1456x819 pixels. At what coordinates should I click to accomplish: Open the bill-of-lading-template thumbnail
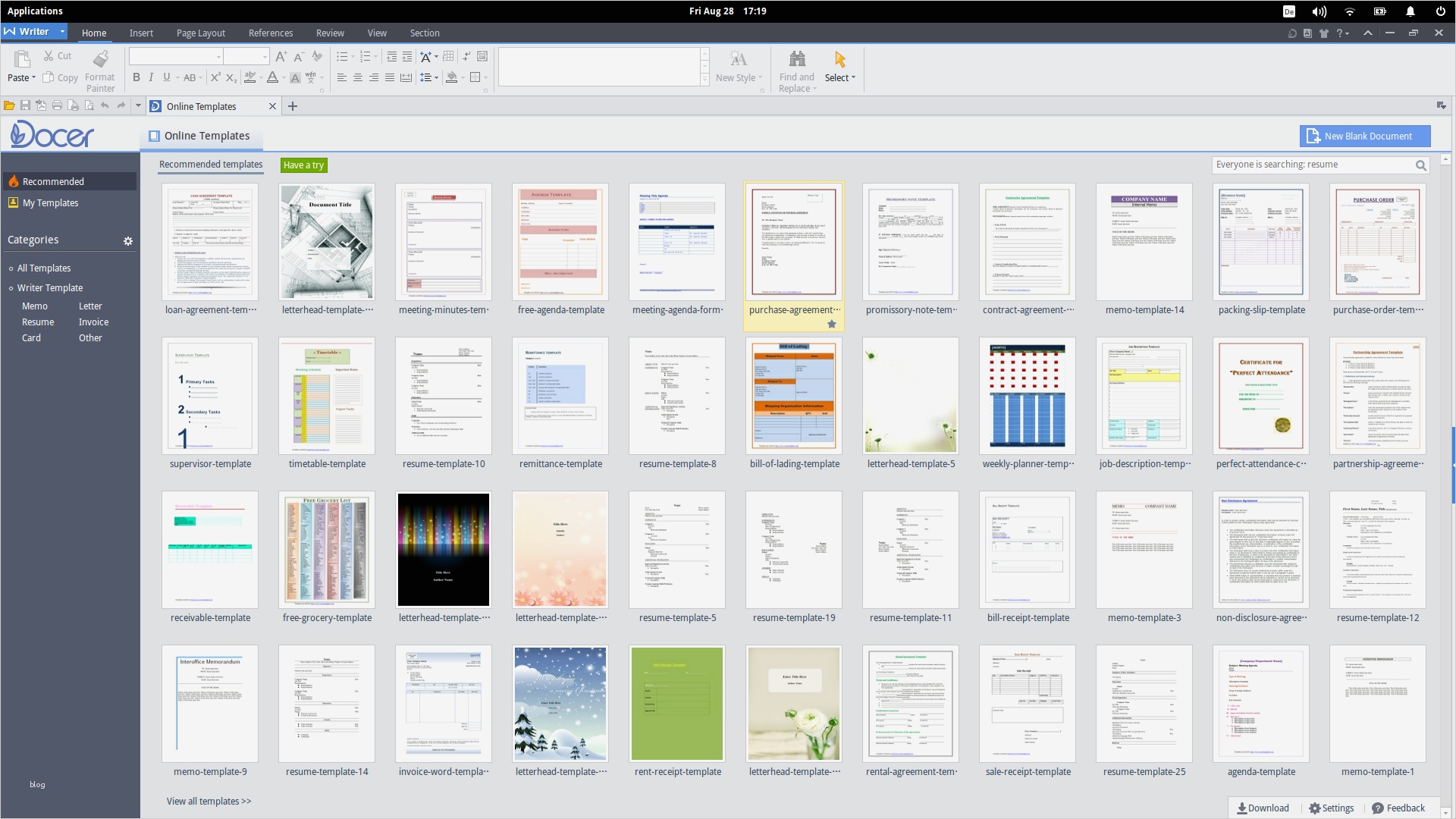[794, 396]
